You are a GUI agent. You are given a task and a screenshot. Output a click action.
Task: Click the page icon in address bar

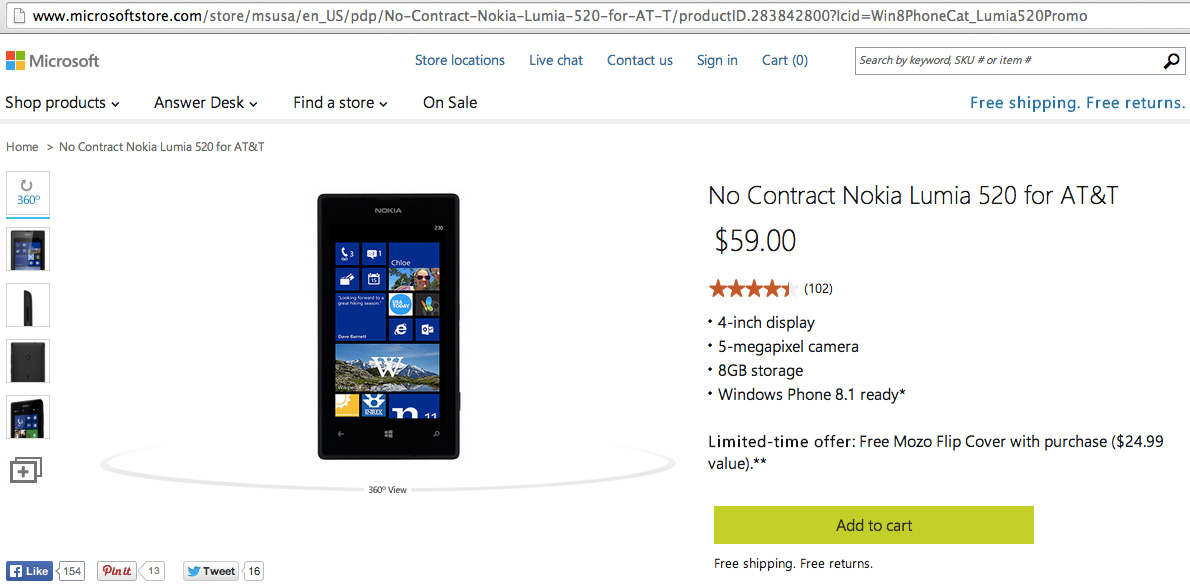click(16, 14)
